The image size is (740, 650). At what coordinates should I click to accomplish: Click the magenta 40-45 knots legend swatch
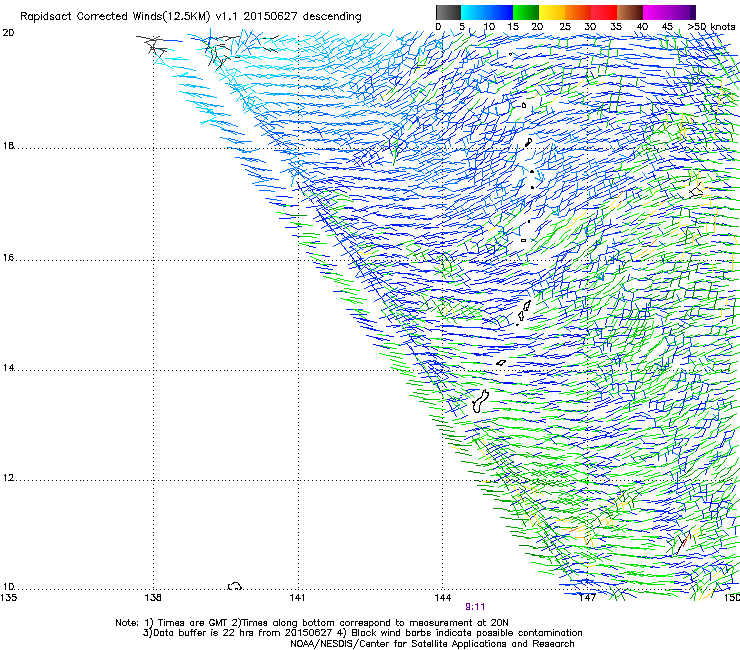point(656,12)
